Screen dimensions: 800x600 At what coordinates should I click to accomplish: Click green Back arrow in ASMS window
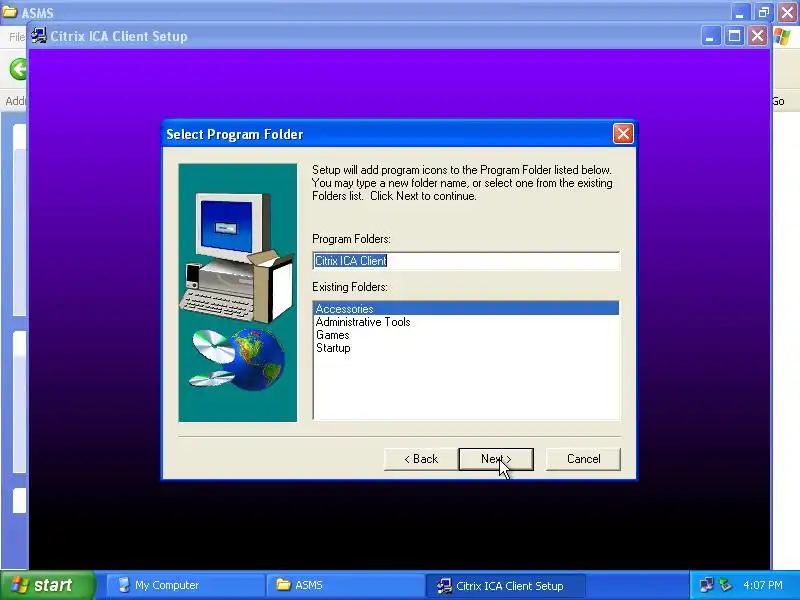(x=18, y=69)
